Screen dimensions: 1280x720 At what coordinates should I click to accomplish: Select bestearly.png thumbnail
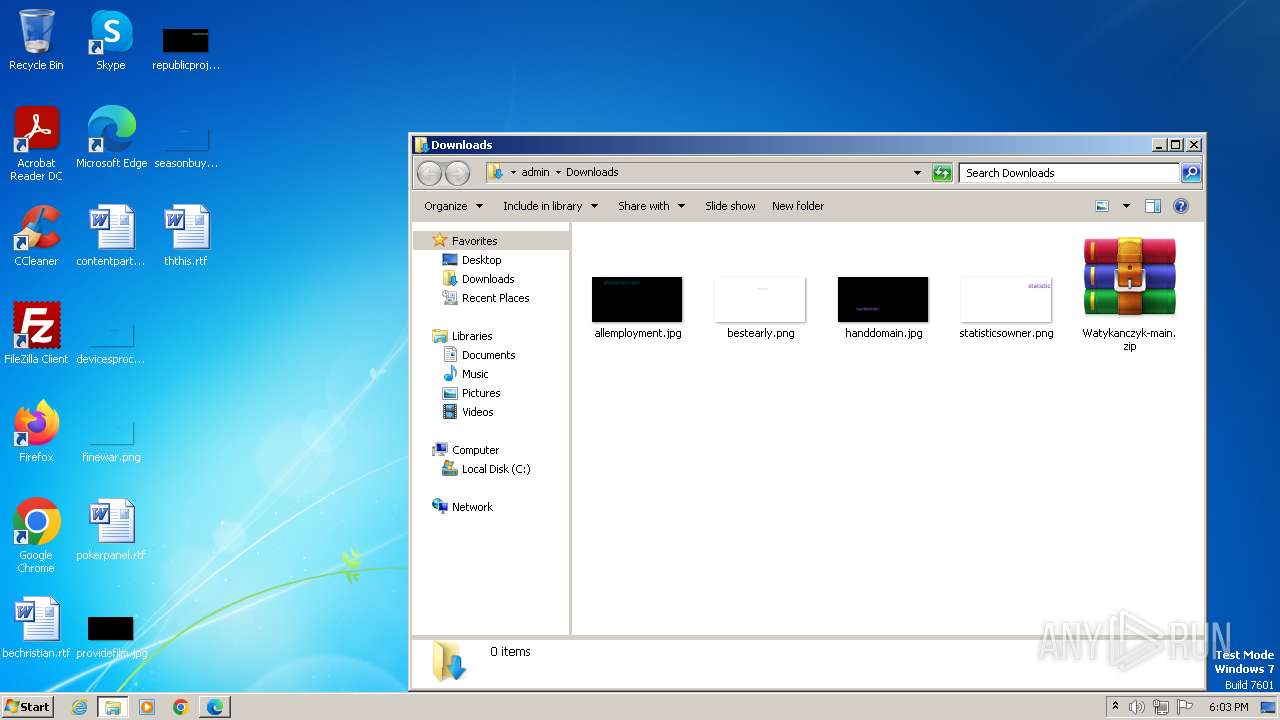(x=760, y=307)
